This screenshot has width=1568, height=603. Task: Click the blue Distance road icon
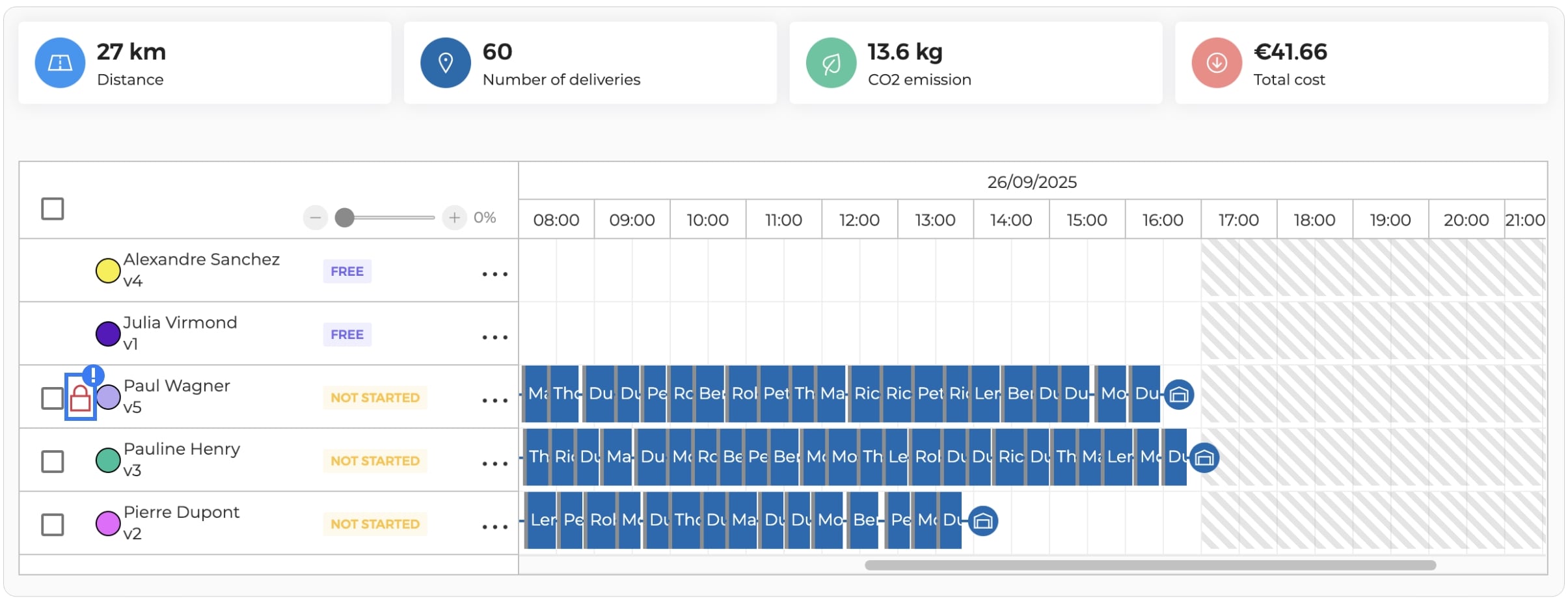click(60, 62)
